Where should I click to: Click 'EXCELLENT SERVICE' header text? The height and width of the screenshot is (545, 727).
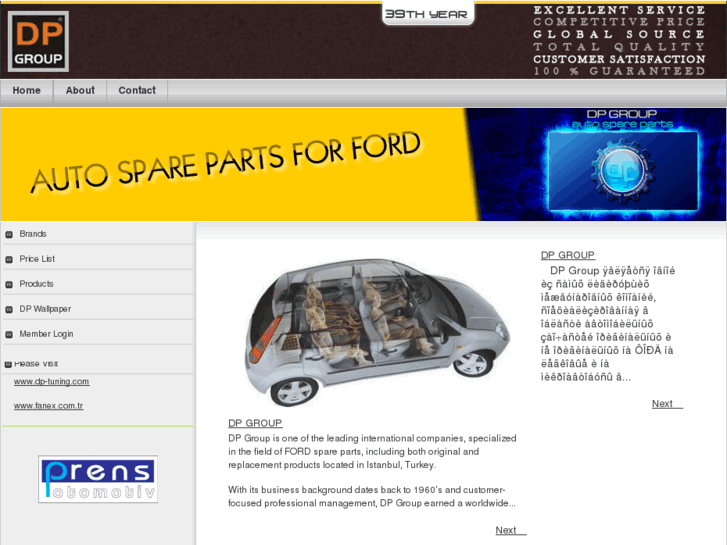point(619,10)
